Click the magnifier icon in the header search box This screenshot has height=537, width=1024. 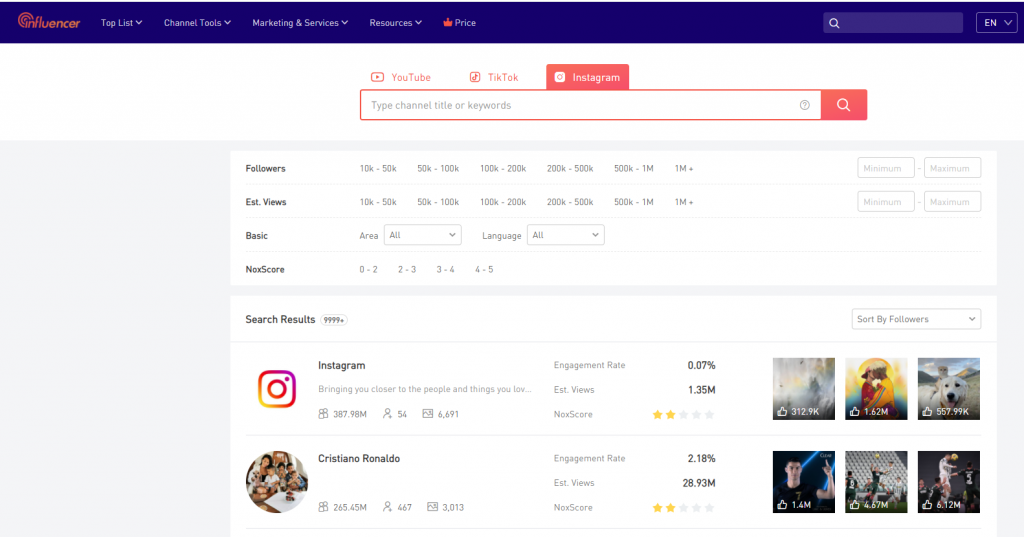834,23
